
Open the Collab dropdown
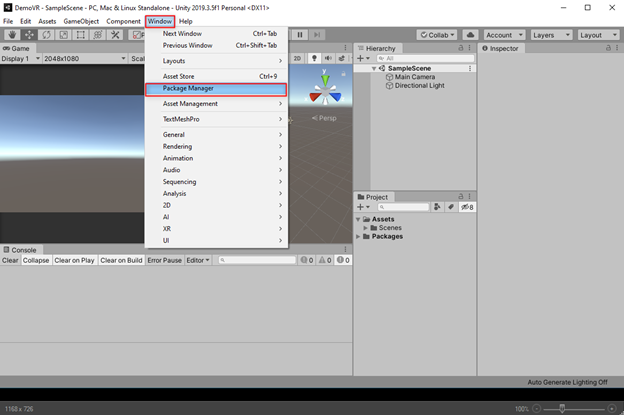point(437,35)
